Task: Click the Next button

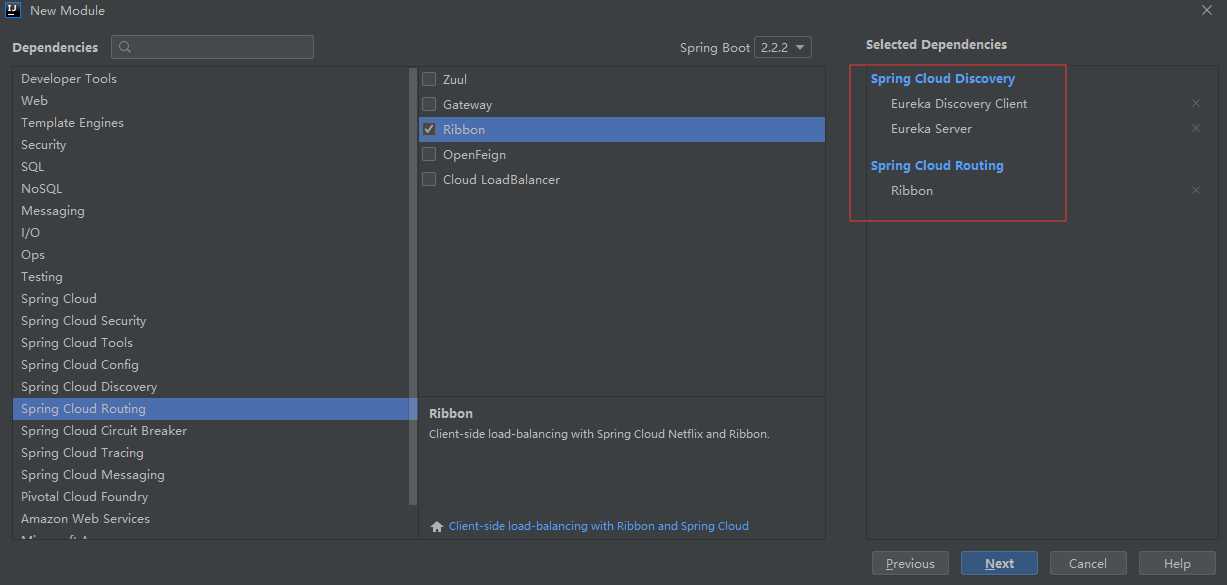Action: (999, 563)
